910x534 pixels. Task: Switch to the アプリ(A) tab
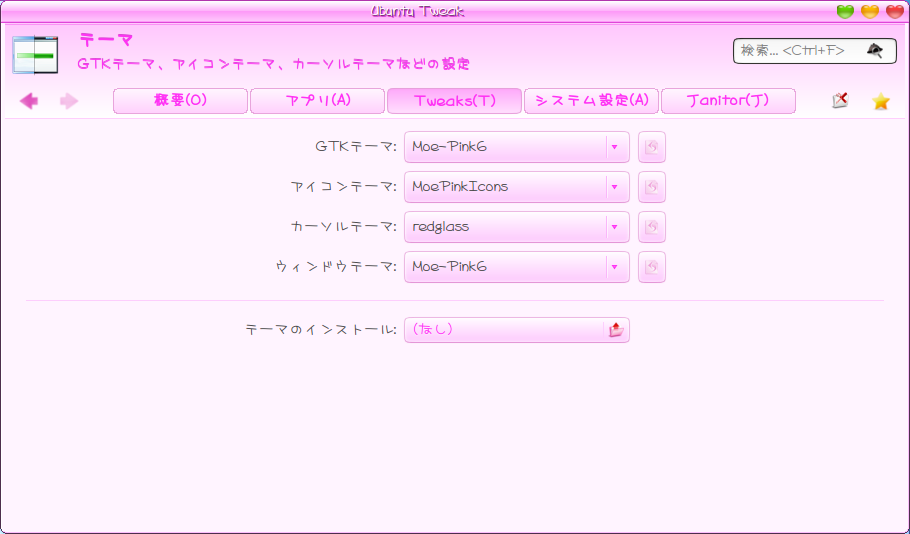click(317, 101)
